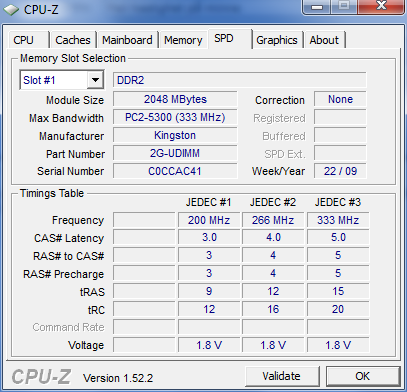Click RAS# to CAS# value 4
Viewport: 407px width, 392px height.
273,255
